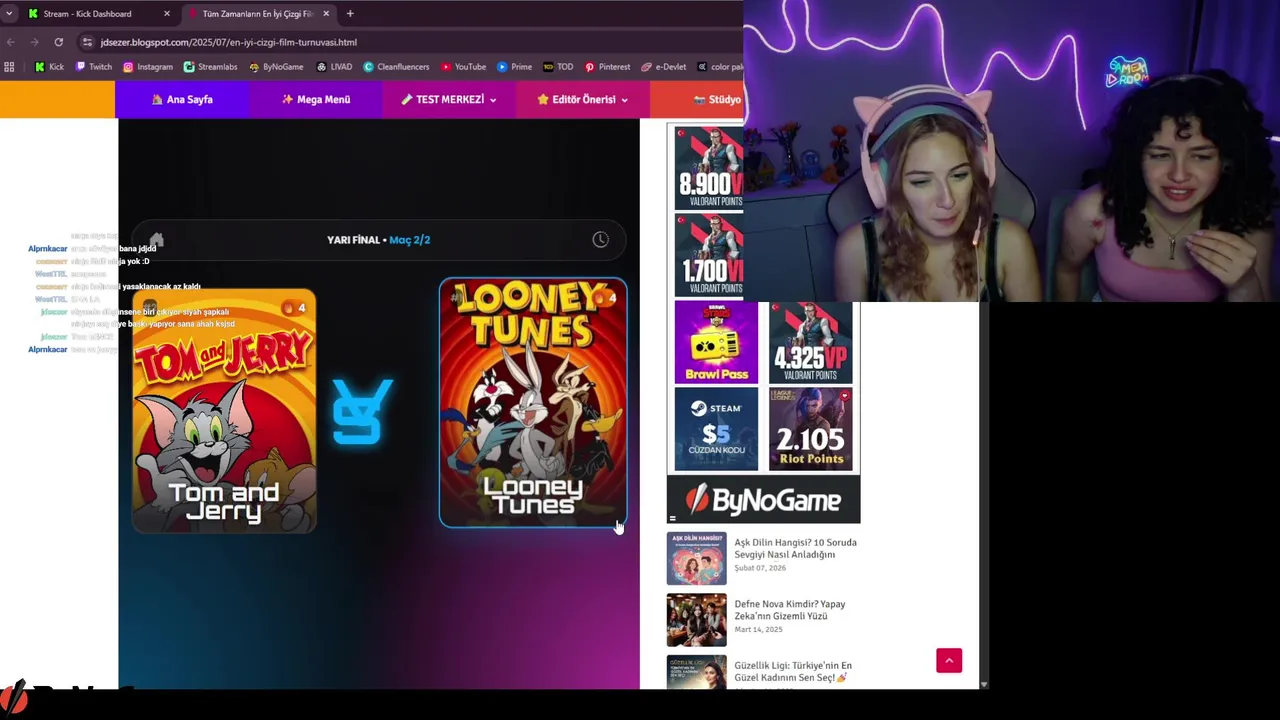Screen dimensions: 1280x720
Task: Click the Güzellik Ligi article thumbnail
Action: 696,673
